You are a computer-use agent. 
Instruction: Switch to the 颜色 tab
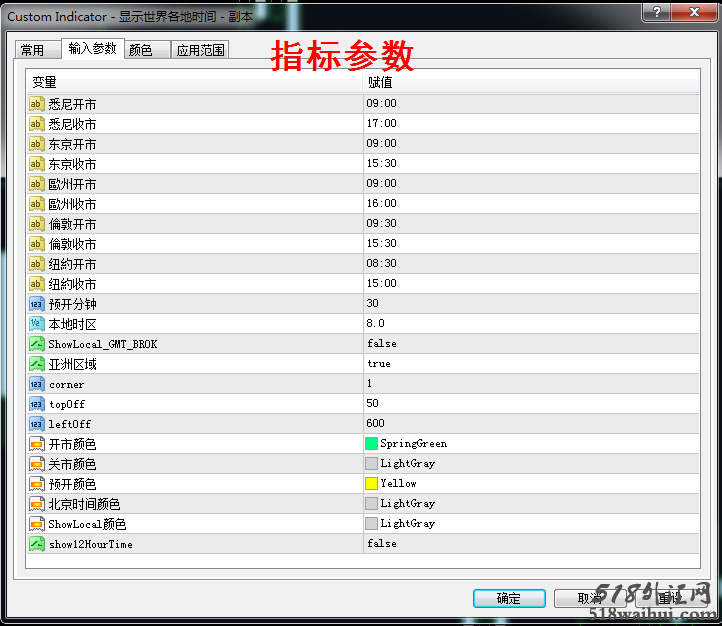point(147,50)
